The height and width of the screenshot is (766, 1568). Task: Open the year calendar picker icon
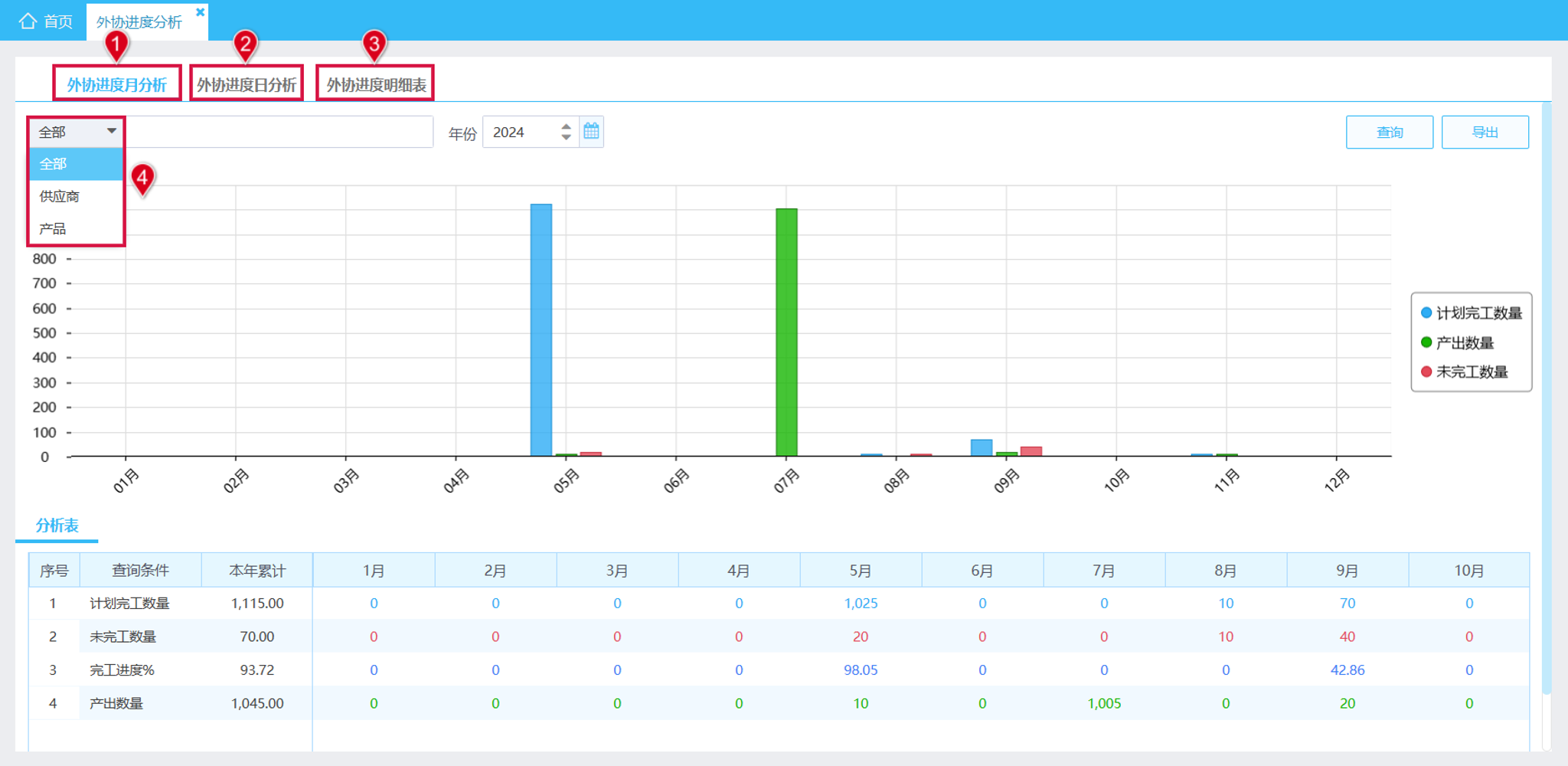pos(591,132)
